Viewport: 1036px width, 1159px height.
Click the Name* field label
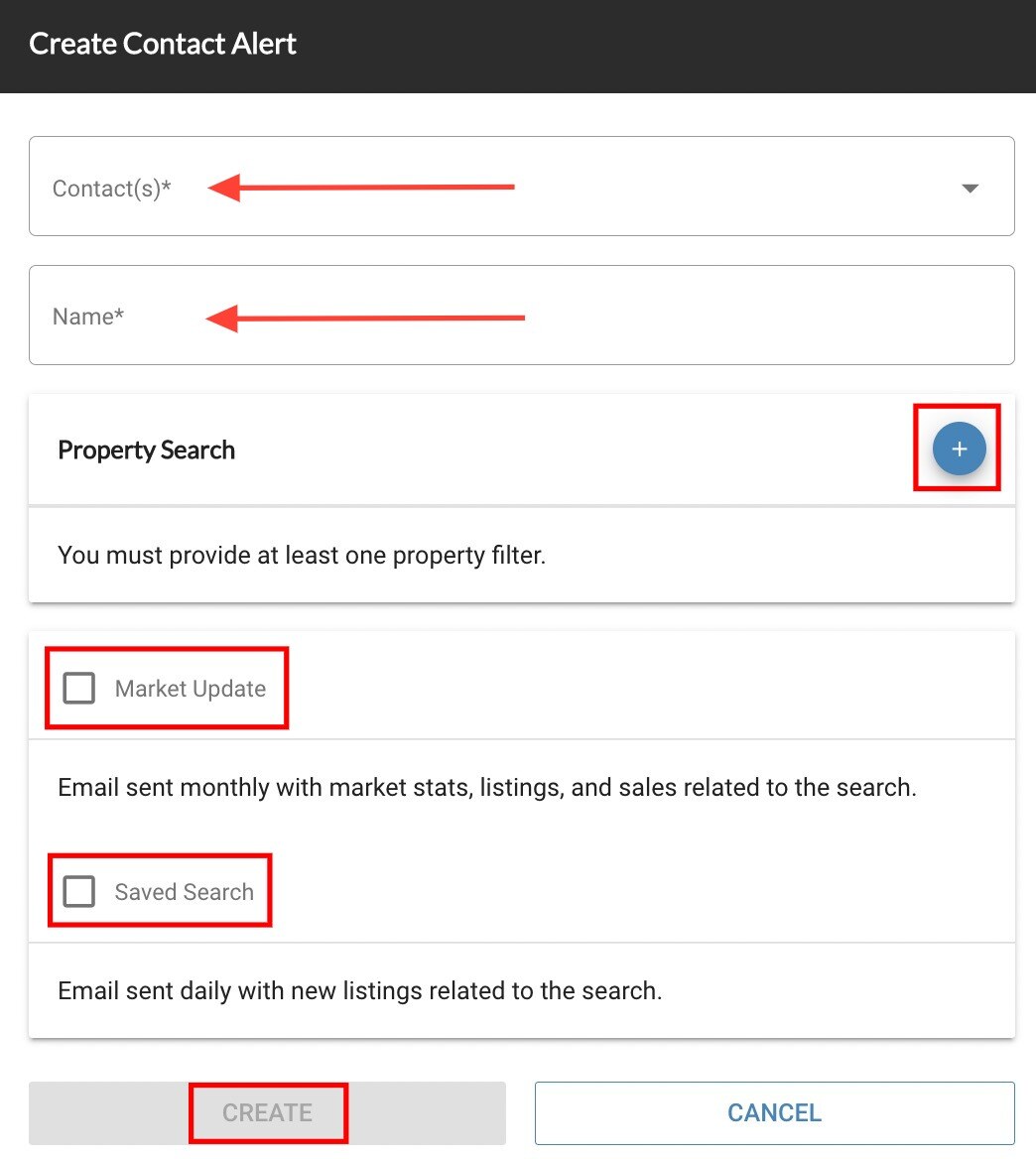pyautogui.click(x=88, y=317)
